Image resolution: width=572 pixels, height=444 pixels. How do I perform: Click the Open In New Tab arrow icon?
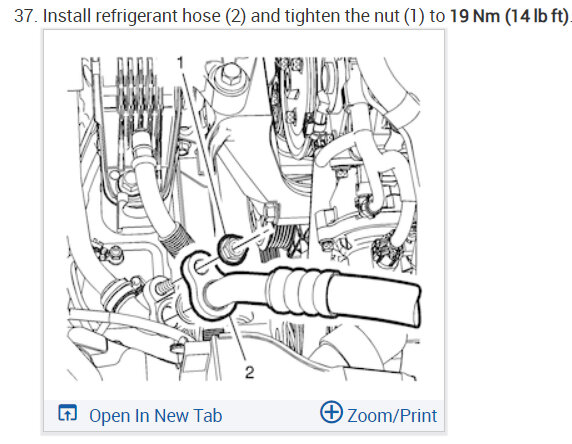67,413
